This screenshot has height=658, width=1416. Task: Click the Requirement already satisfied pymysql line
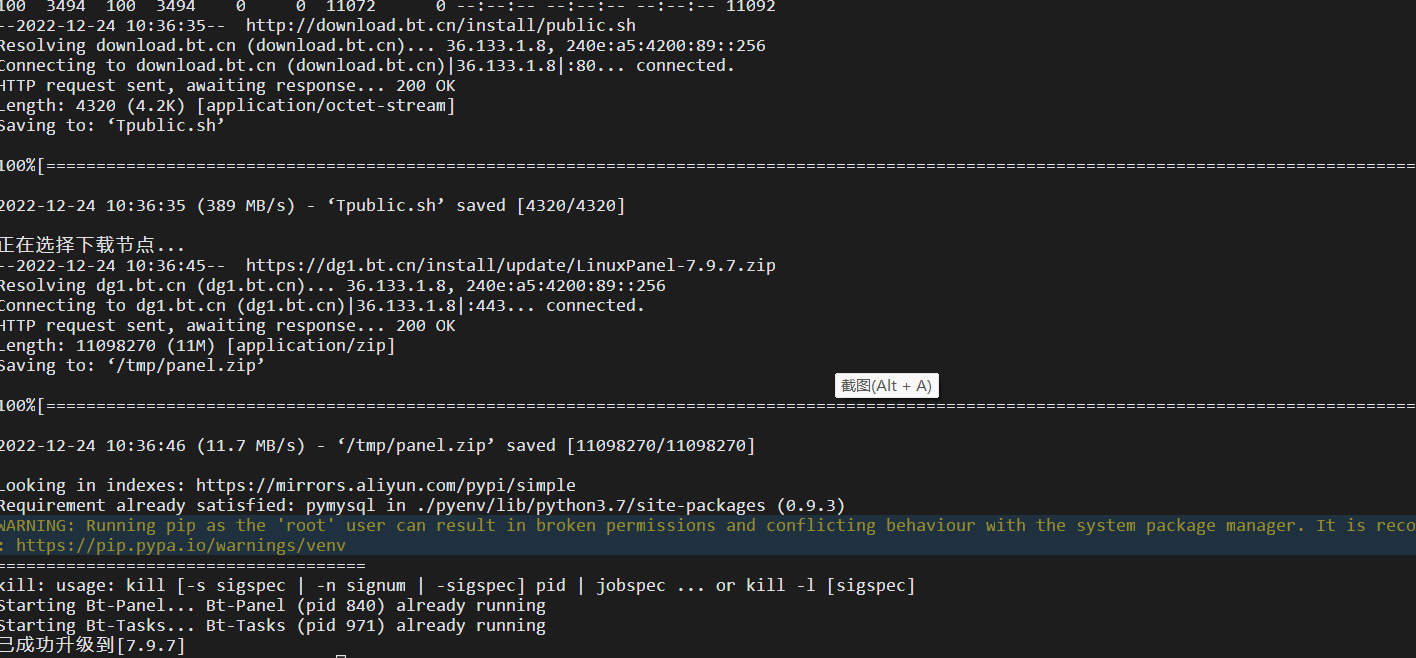click(422, 505)
